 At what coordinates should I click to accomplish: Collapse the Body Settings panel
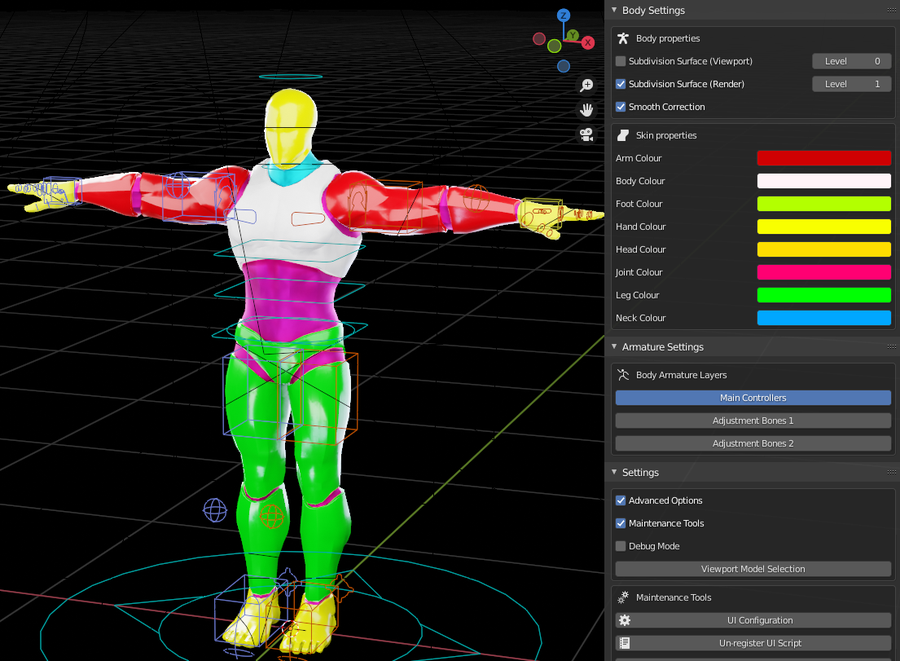[614, 10]
